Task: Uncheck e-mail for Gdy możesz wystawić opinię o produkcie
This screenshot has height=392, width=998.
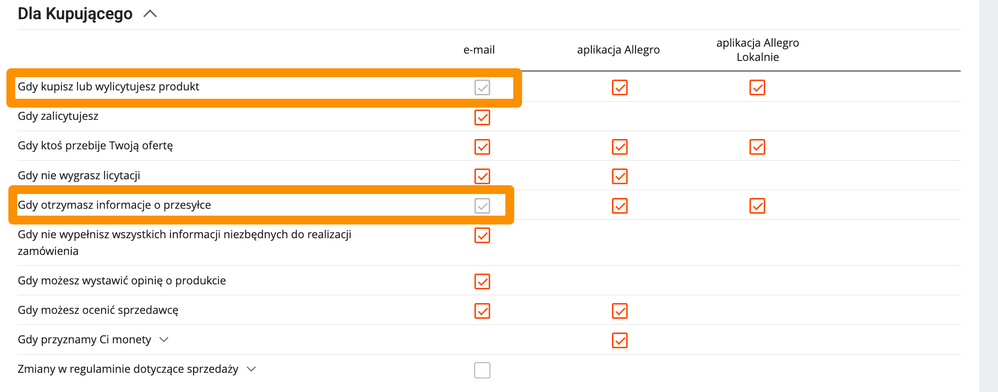Action: click(x=482, y=281)
